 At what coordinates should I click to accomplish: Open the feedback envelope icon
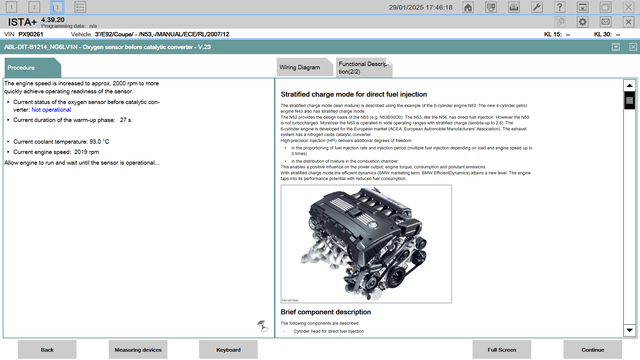coord(605,22)
